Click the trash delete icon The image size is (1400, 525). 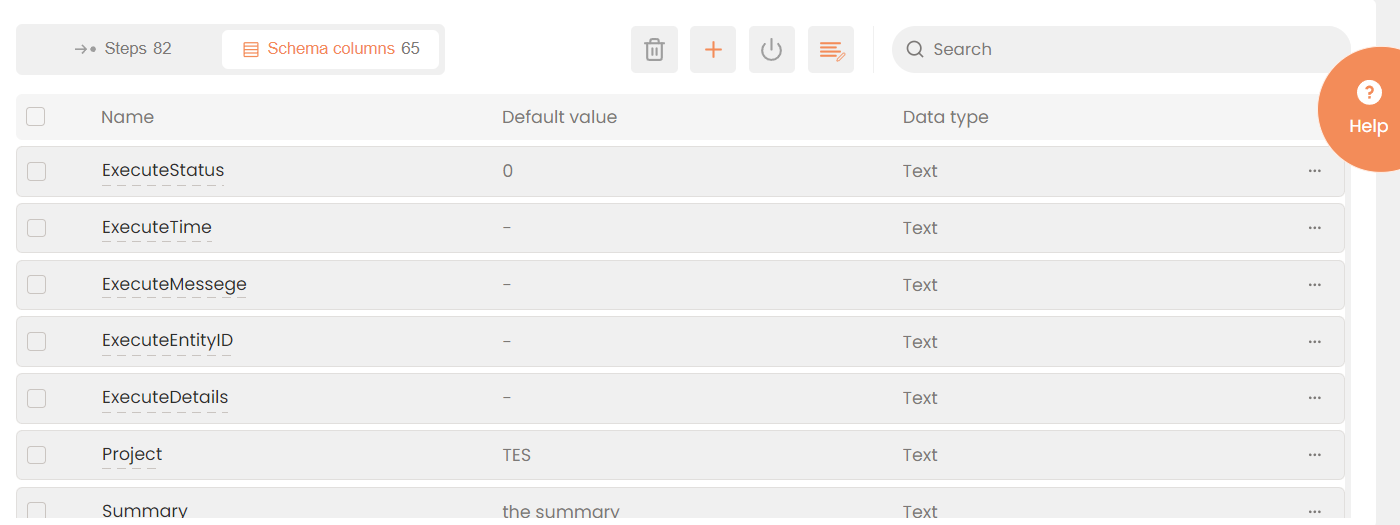(x=654, y=50)
